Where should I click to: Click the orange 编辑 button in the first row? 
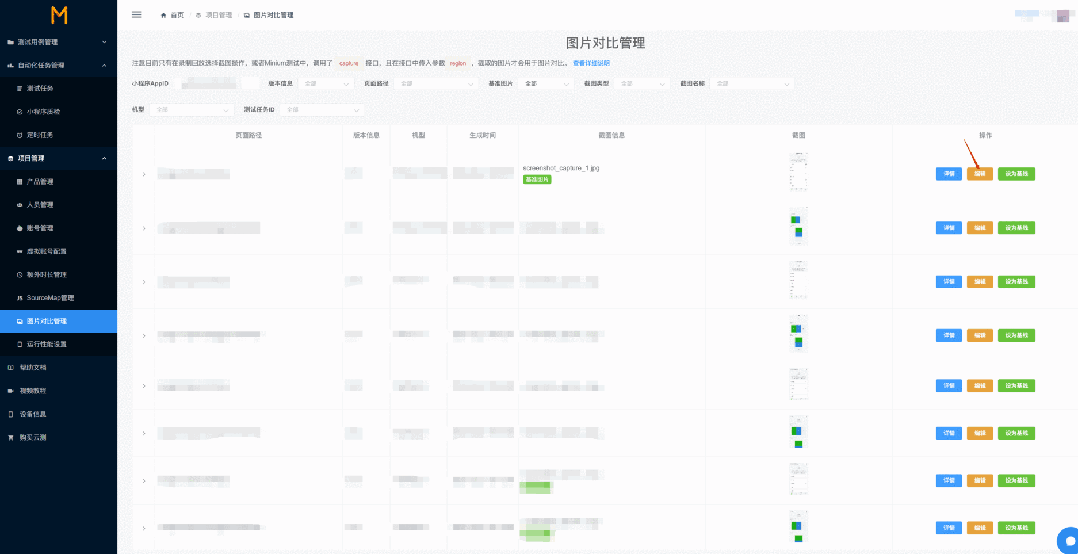click(980, 174)
